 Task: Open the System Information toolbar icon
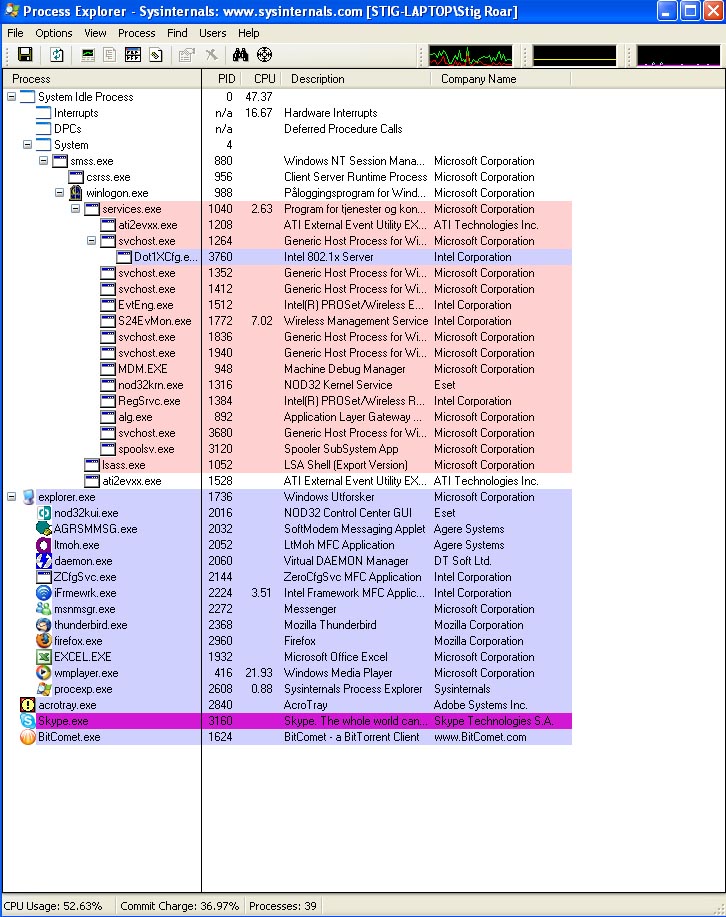point(88,55)
